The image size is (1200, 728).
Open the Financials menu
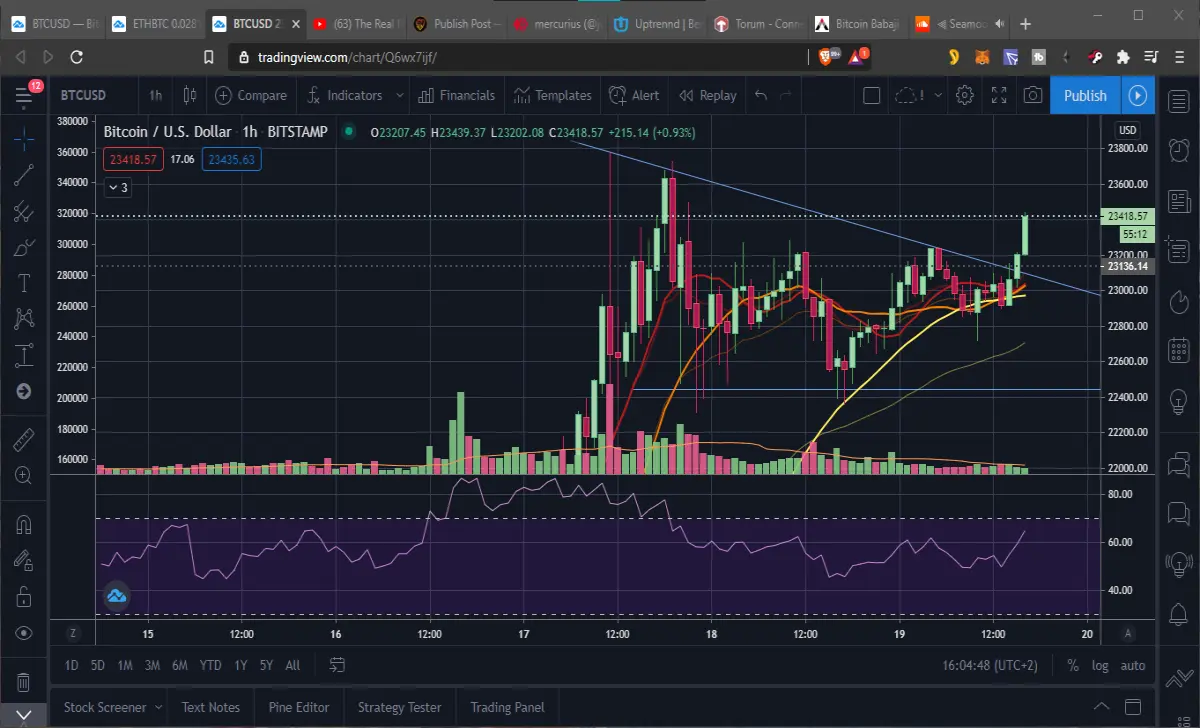click(x=456, y=96)
